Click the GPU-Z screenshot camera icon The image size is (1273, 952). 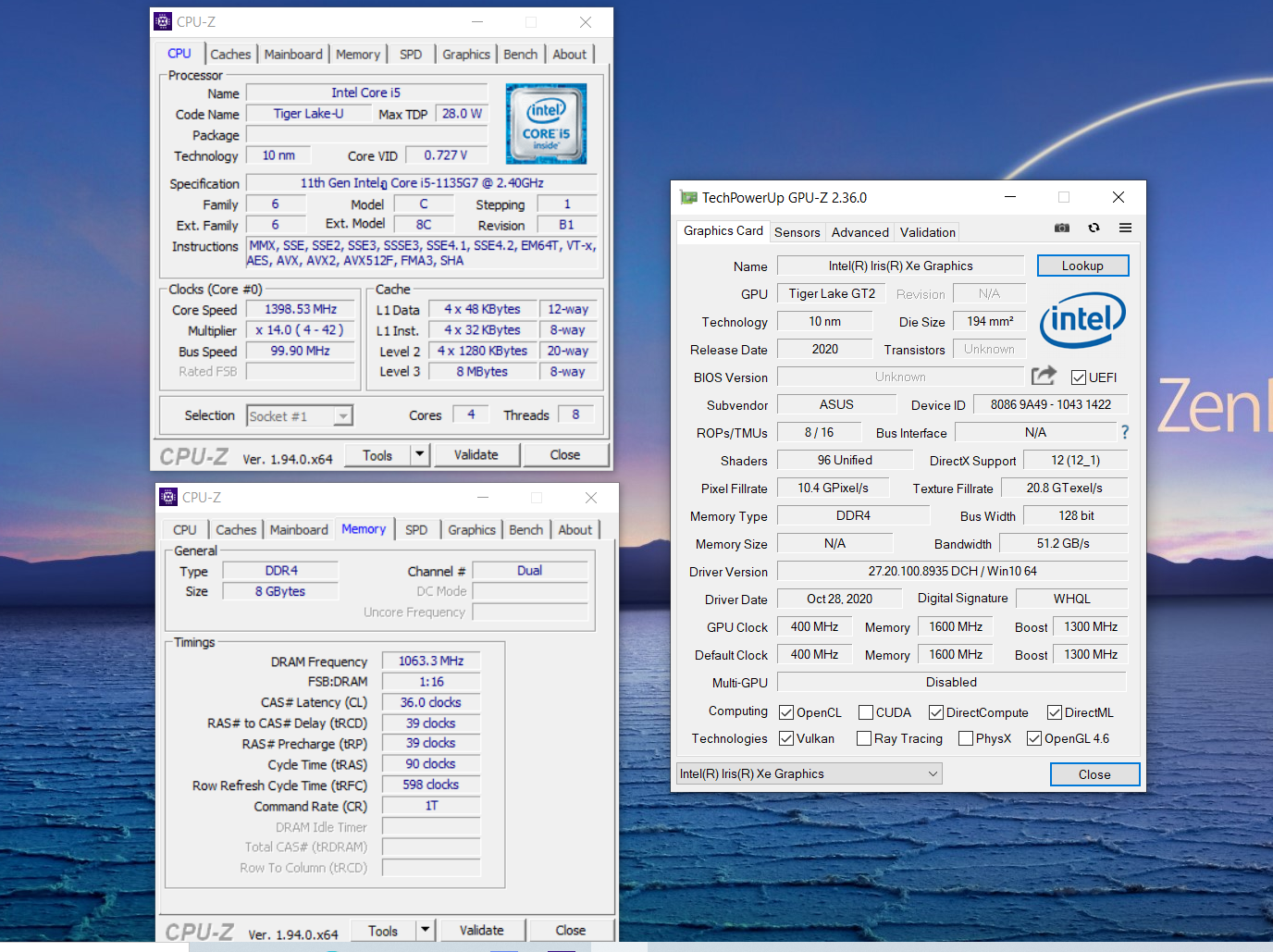1062,228
